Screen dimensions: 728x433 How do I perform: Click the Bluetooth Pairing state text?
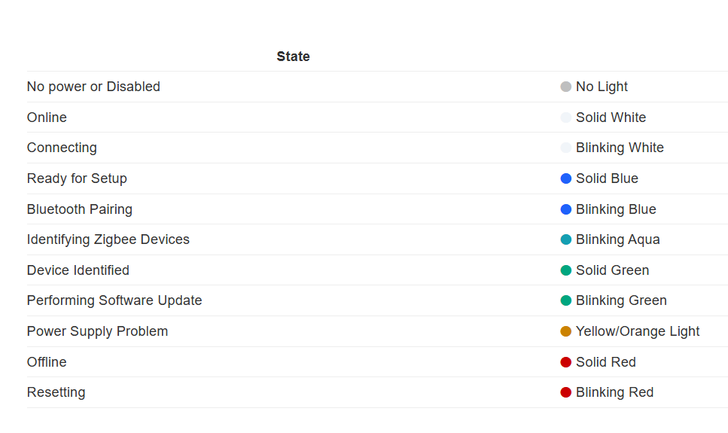coord(79,210)
